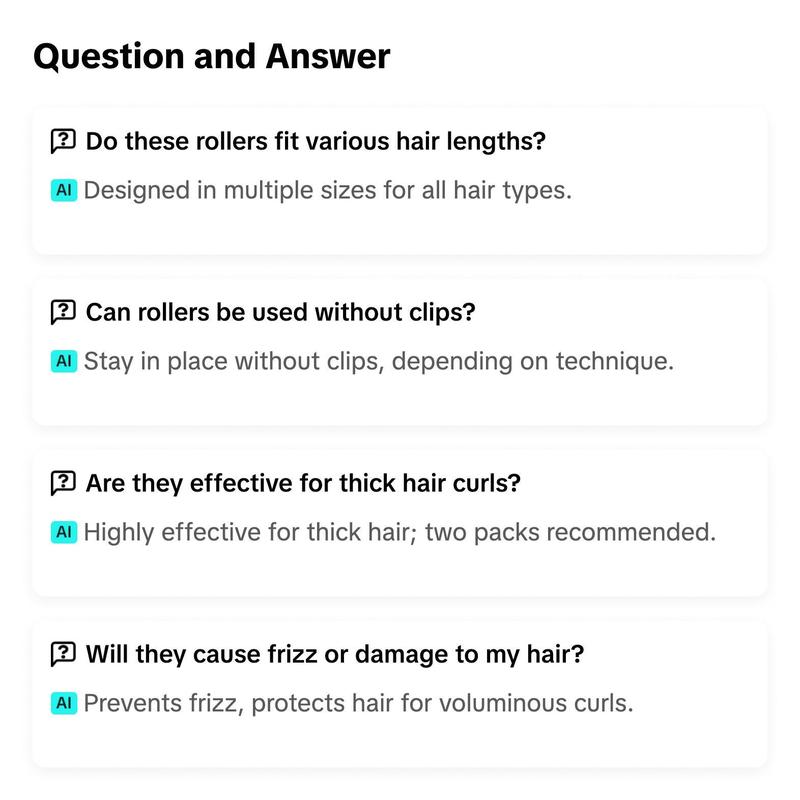Select the answer 'Designed in multiple sizes for all hair types.'

328,190
